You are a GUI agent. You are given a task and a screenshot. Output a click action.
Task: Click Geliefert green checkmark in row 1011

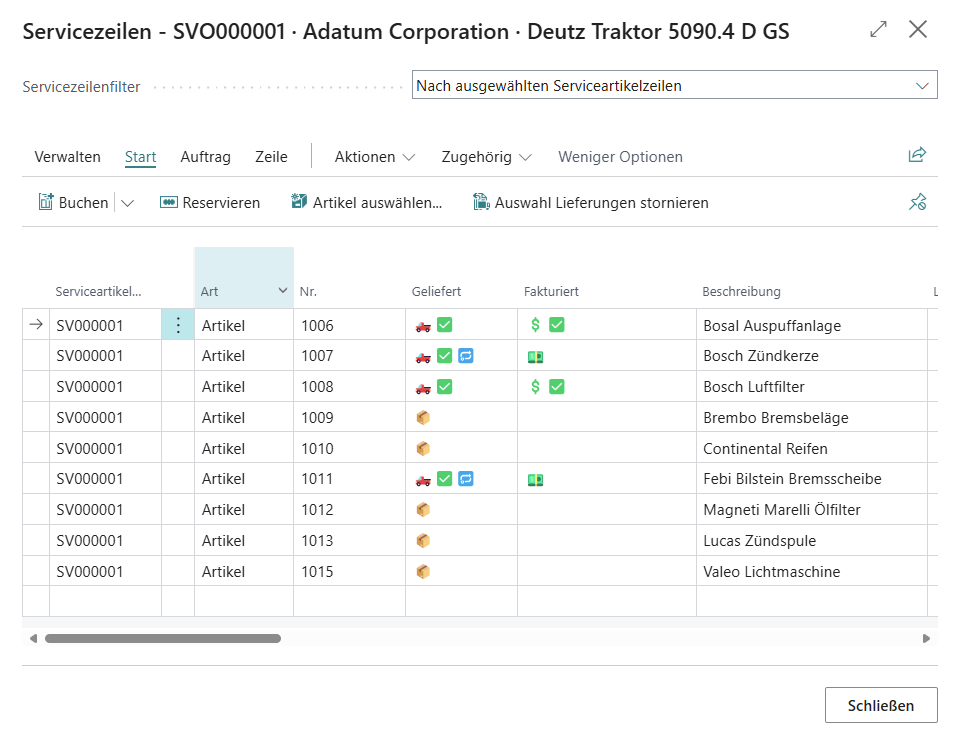[445, 480]
